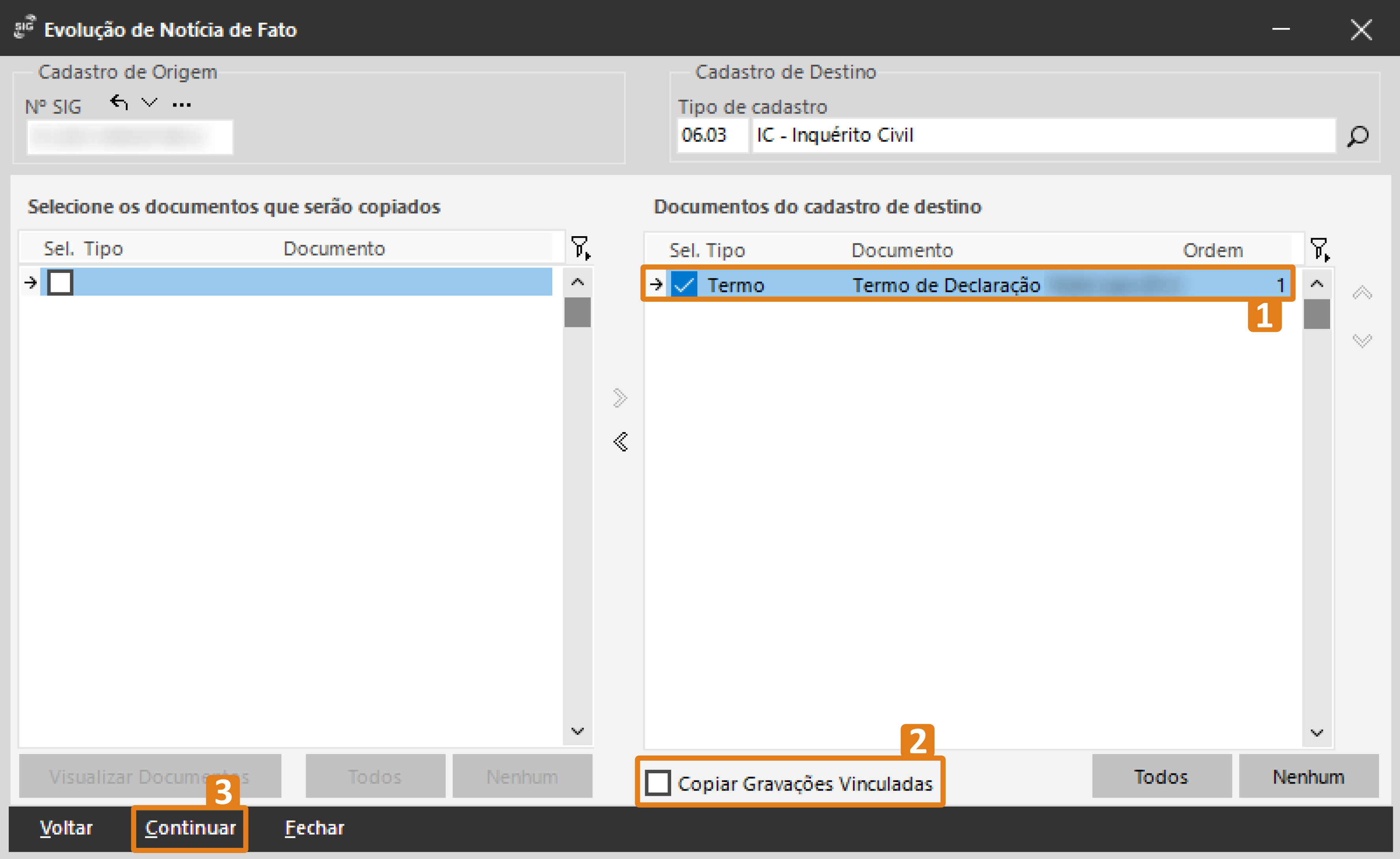Open the filter icon of the destination documents list
The image size is (1400, 859).
click(x=1319, y=249)
